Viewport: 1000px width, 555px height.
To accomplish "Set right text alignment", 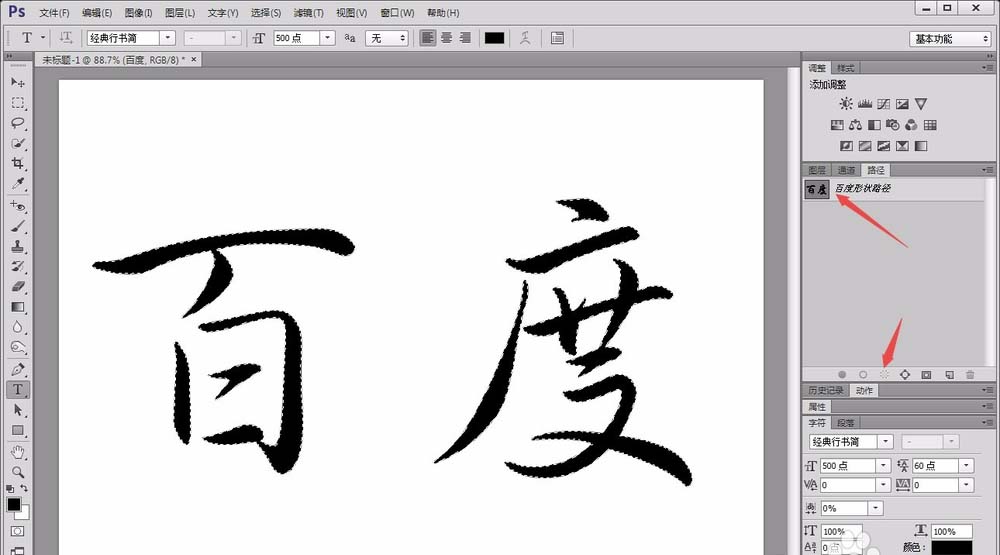I will 465,38.
